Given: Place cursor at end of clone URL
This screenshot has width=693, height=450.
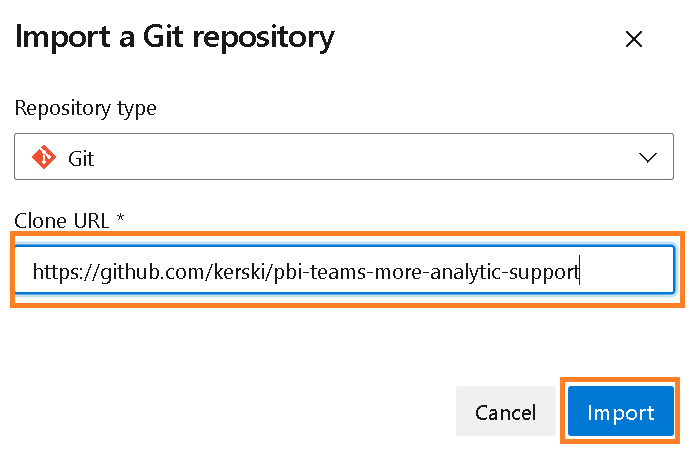Looking at the screenshot, I should (x=580, y=271).
